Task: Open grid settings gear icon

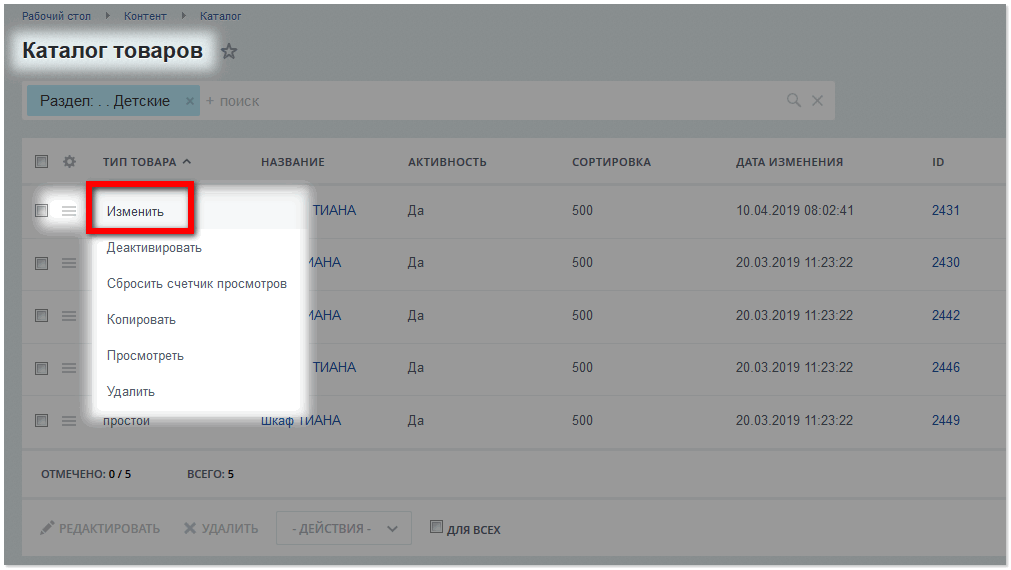Action: point(70,161)
